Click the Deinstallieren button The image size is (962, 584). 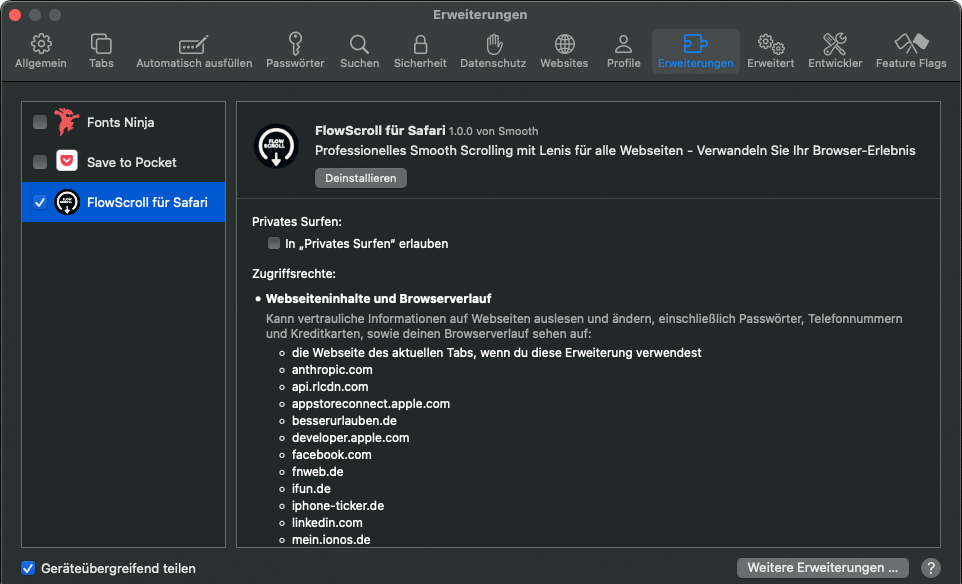(360, 178)
